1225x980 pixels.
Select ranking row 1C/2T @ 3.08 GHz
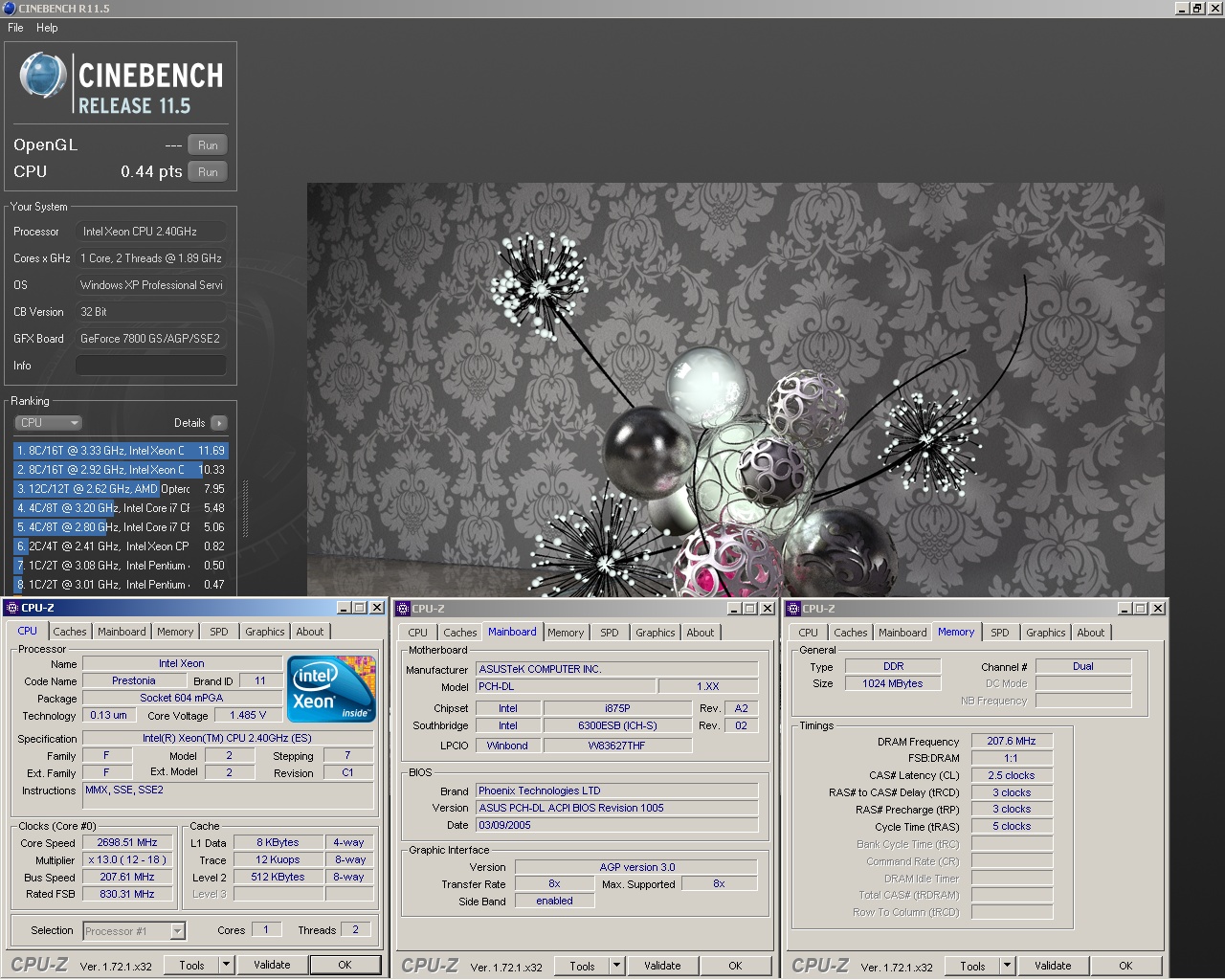pos(121,566)
